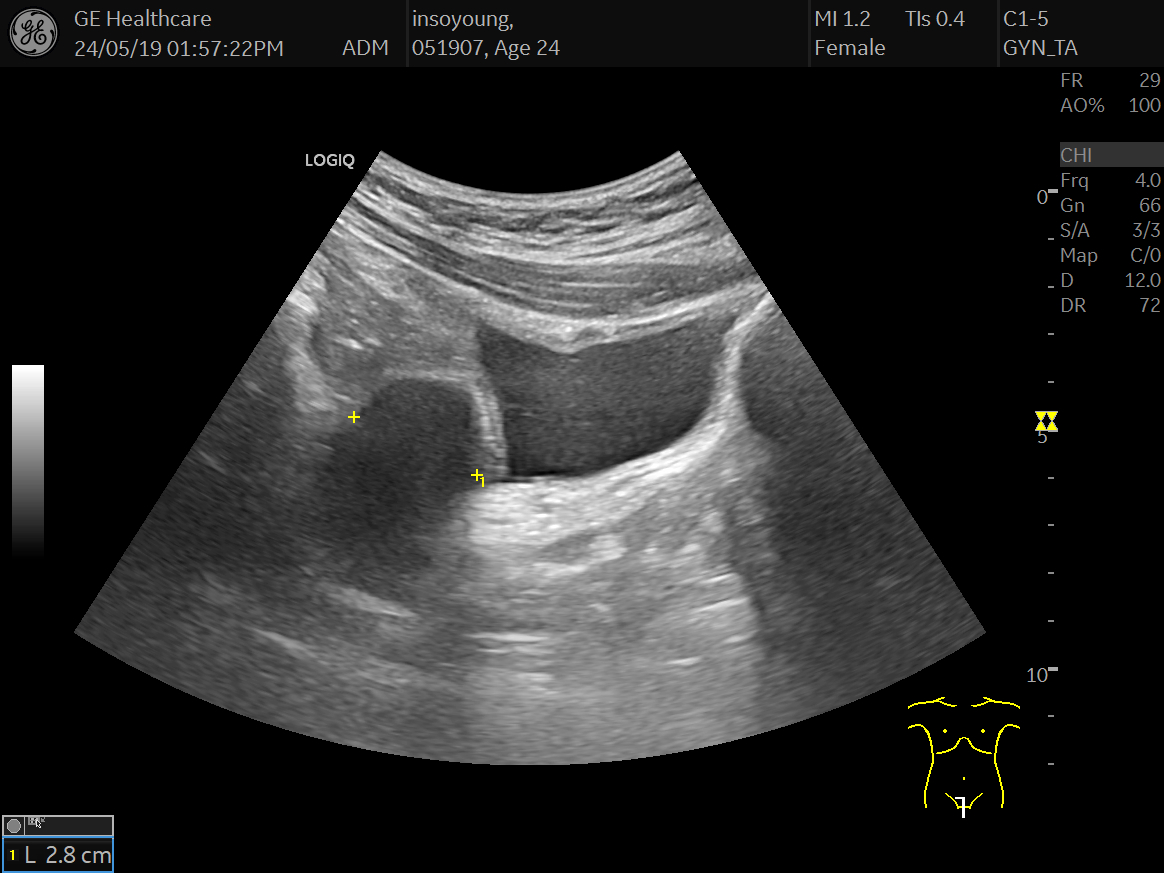Click the patient name insoyoung
1164x873 pixels.
(462, 18)
